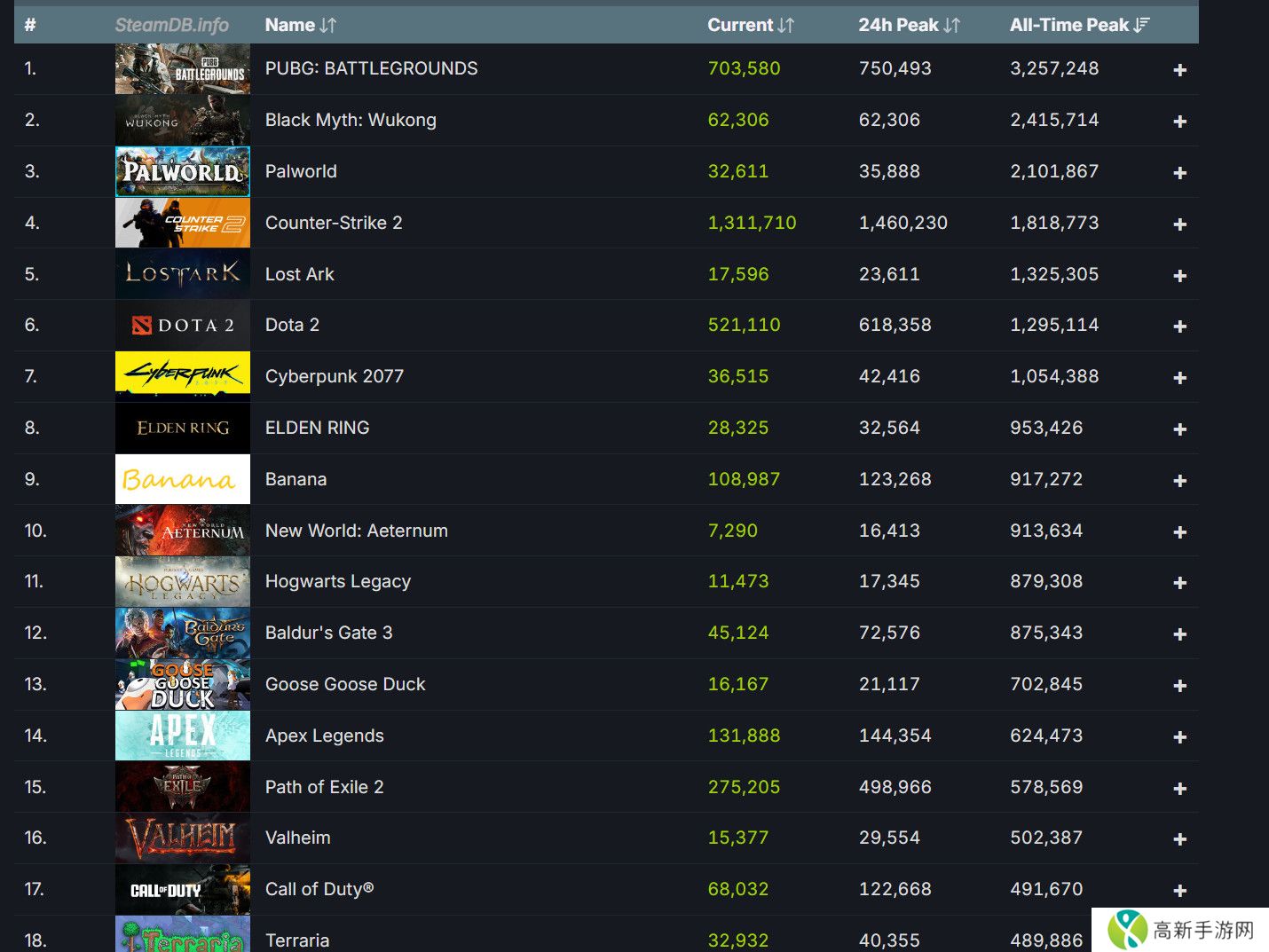The height and width of the screenshot is (952, 1269).
Task: Open the Cyberpunk 2077 game page
Action: click(x=334, y=376)
